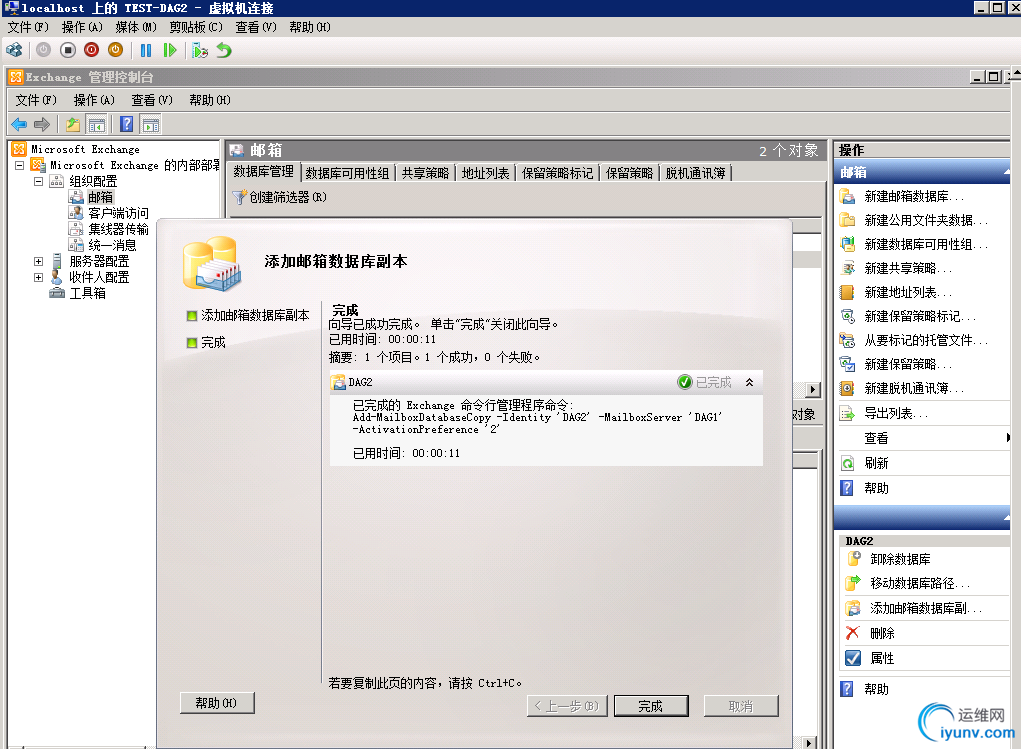Expand the 服务器配置 tree node
The image size is (1021, 749).
[x=38, y=261]
